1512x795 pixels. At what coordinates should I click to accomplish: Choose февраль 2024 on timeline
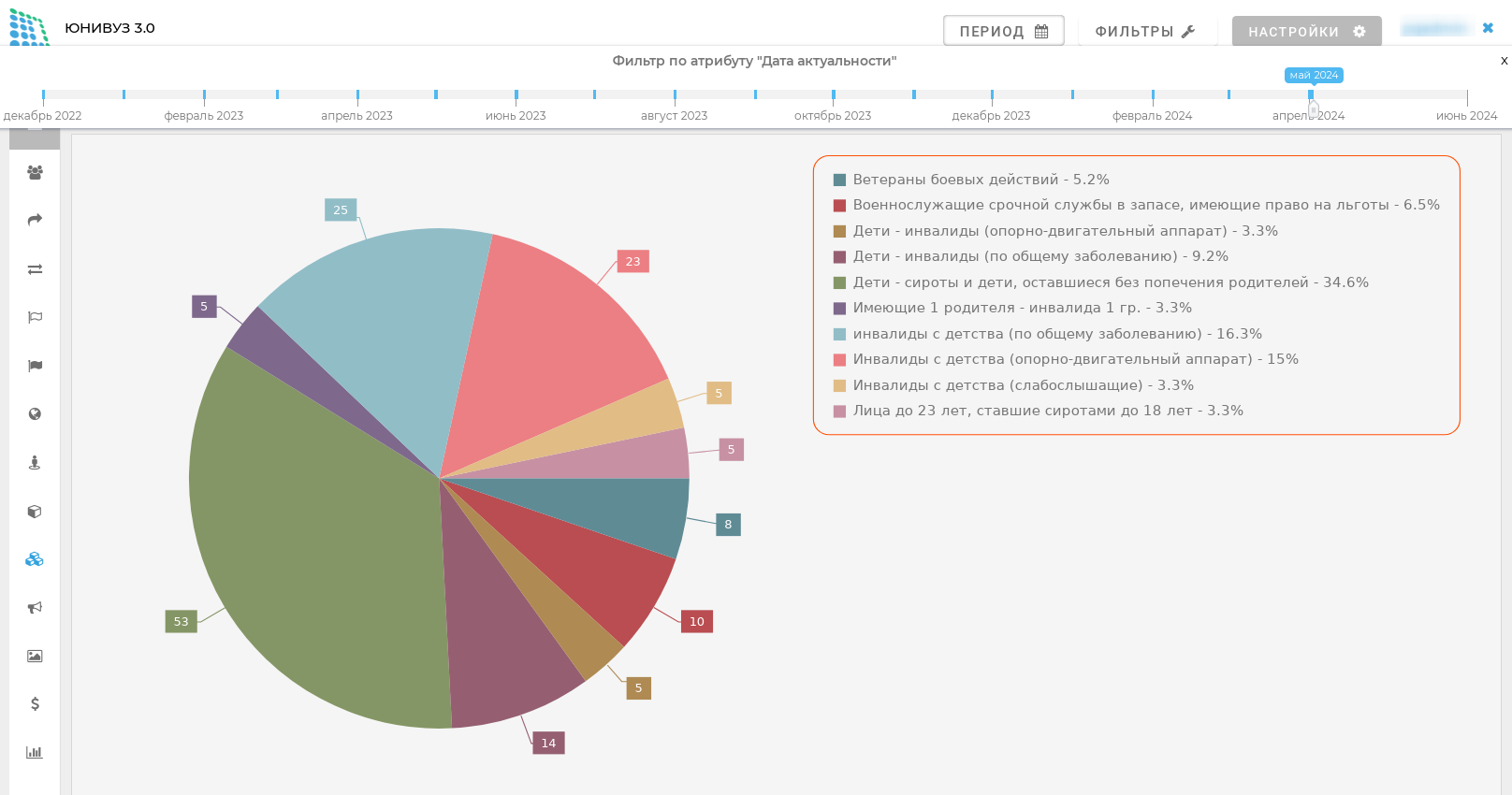point(1153,116)
